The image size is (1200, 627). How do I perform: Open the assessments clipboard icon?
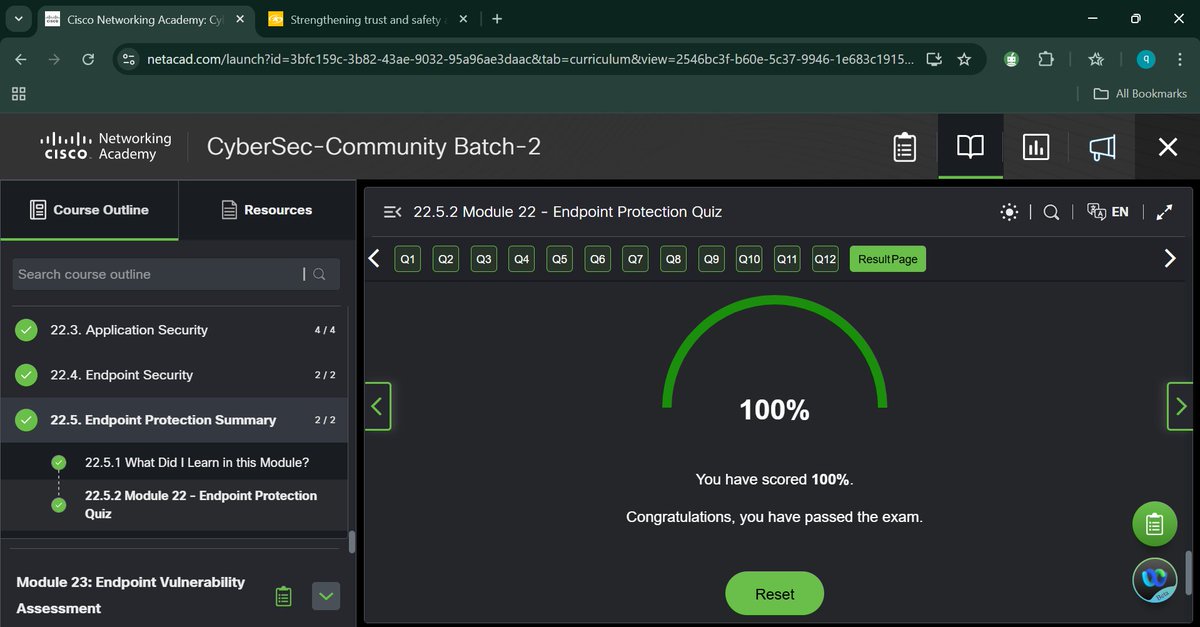[x=904, y=147]
